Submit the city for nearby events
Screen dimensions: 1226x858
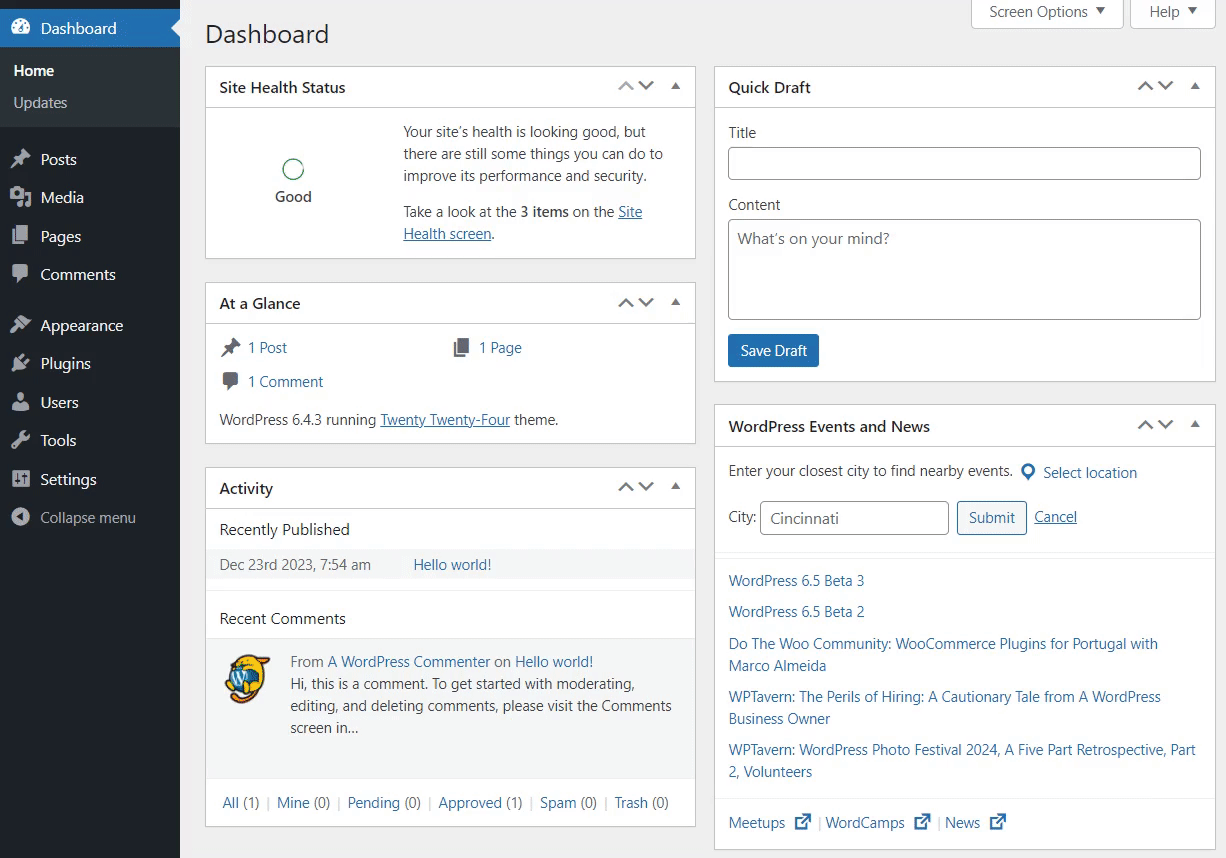click(991, 518)
